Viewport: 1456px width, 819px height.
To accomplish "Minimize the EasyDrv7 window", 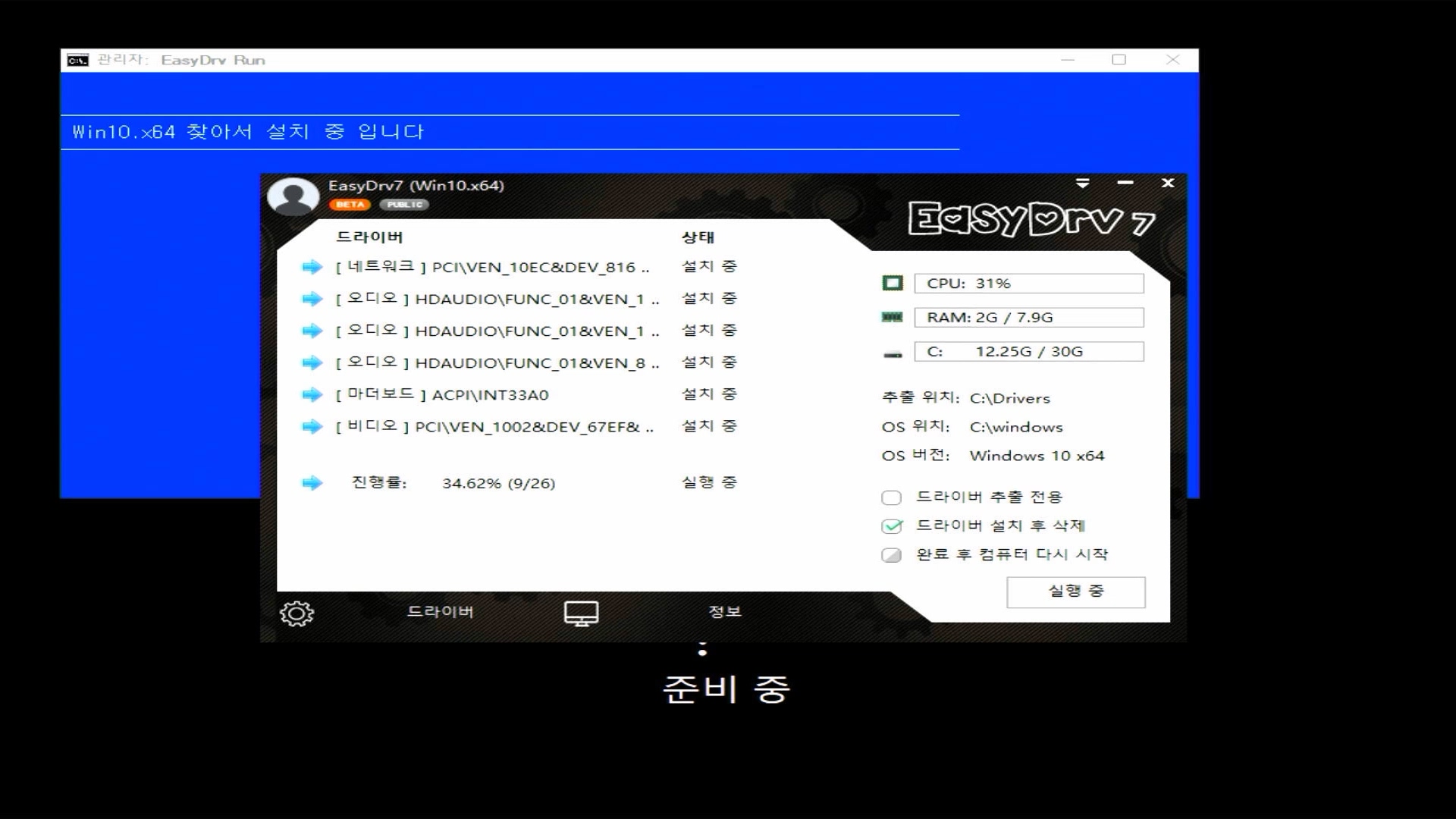I will click(1125, 183).
